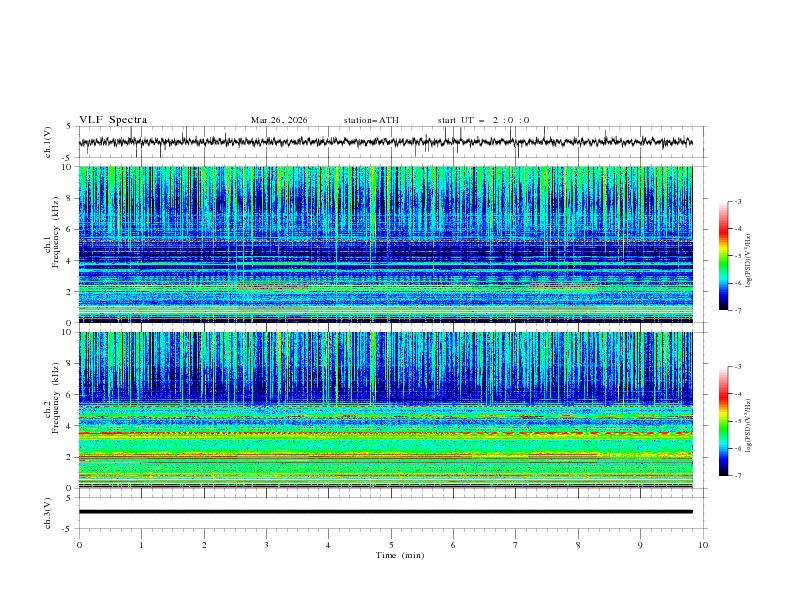Click time axis tick label "0"

79,545
